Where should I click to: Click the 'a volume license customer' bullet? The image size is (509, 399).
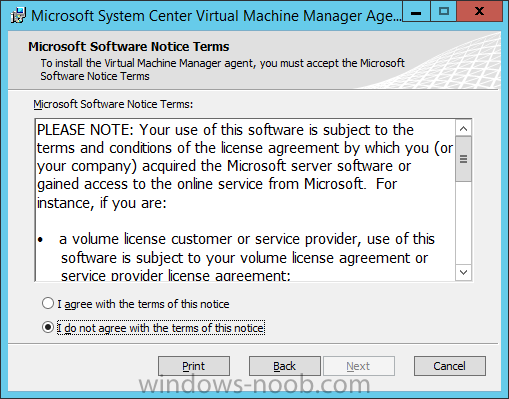coord(237,257)
